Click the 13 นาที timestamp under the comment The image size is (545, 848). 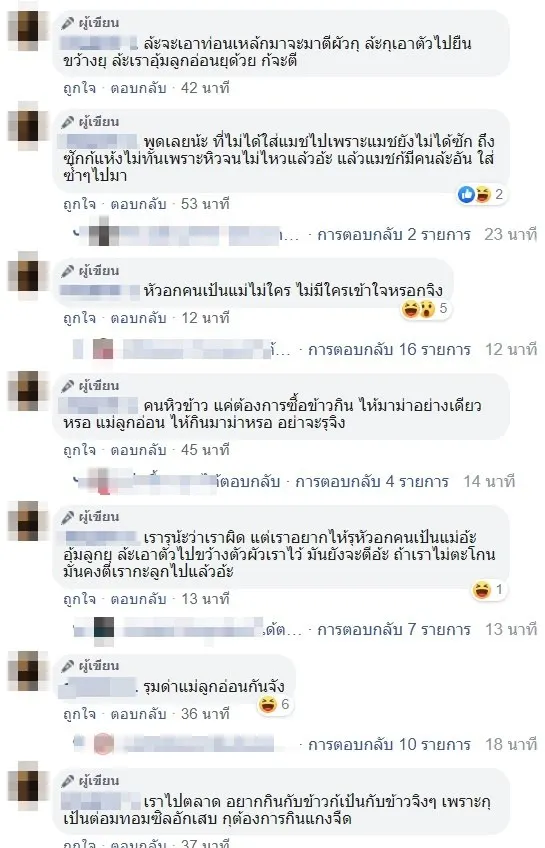(205, 599)
